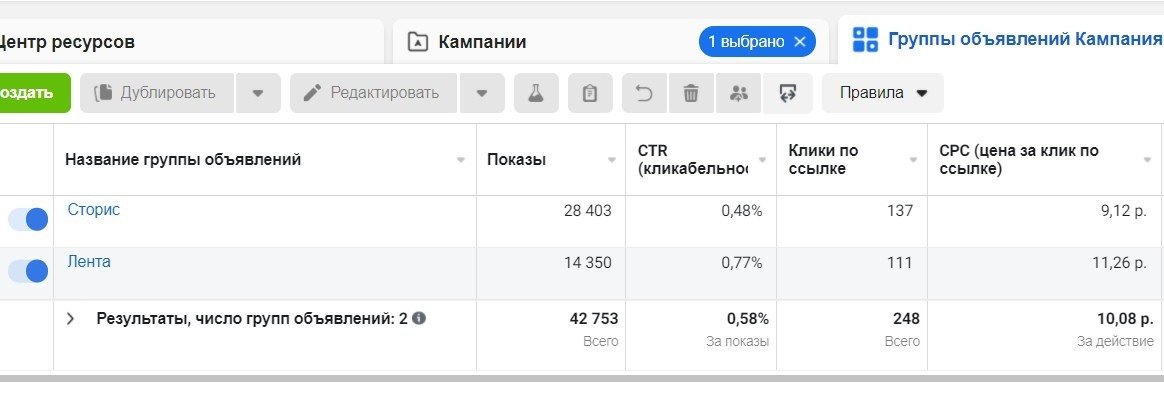Open the Сторис ad set link
Viewport: 1164px width, 408px height.
[94, 209]
